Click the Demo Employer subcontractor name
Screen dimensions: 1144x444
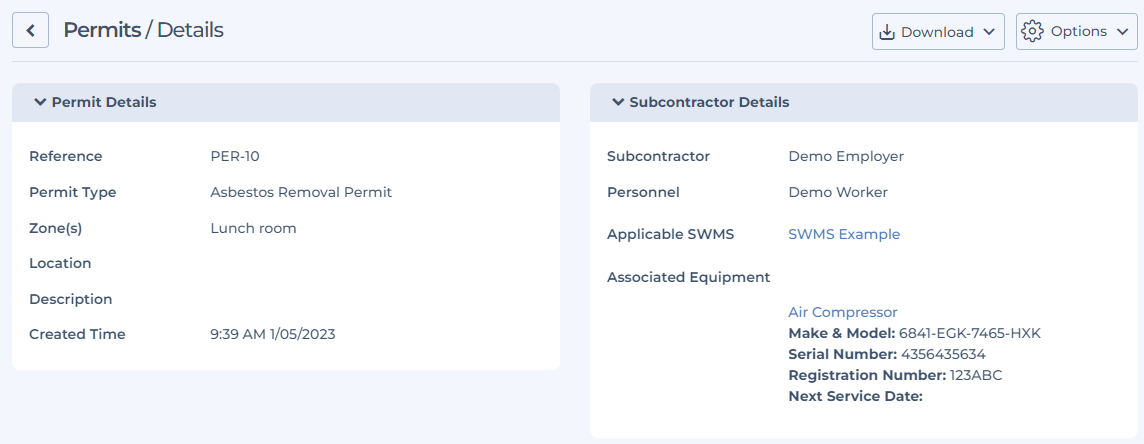846,156
